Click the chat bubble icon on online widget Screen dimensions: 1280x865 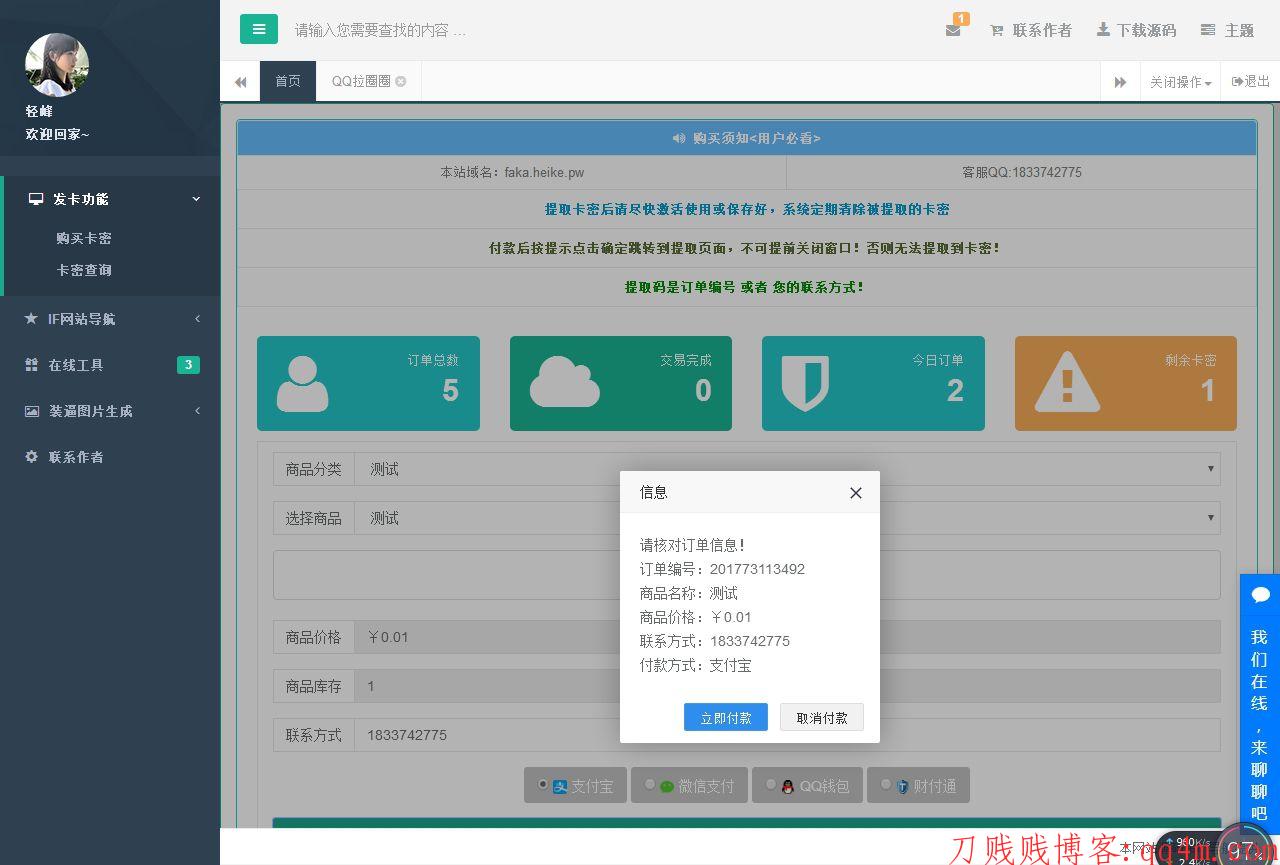point(1260,595)
